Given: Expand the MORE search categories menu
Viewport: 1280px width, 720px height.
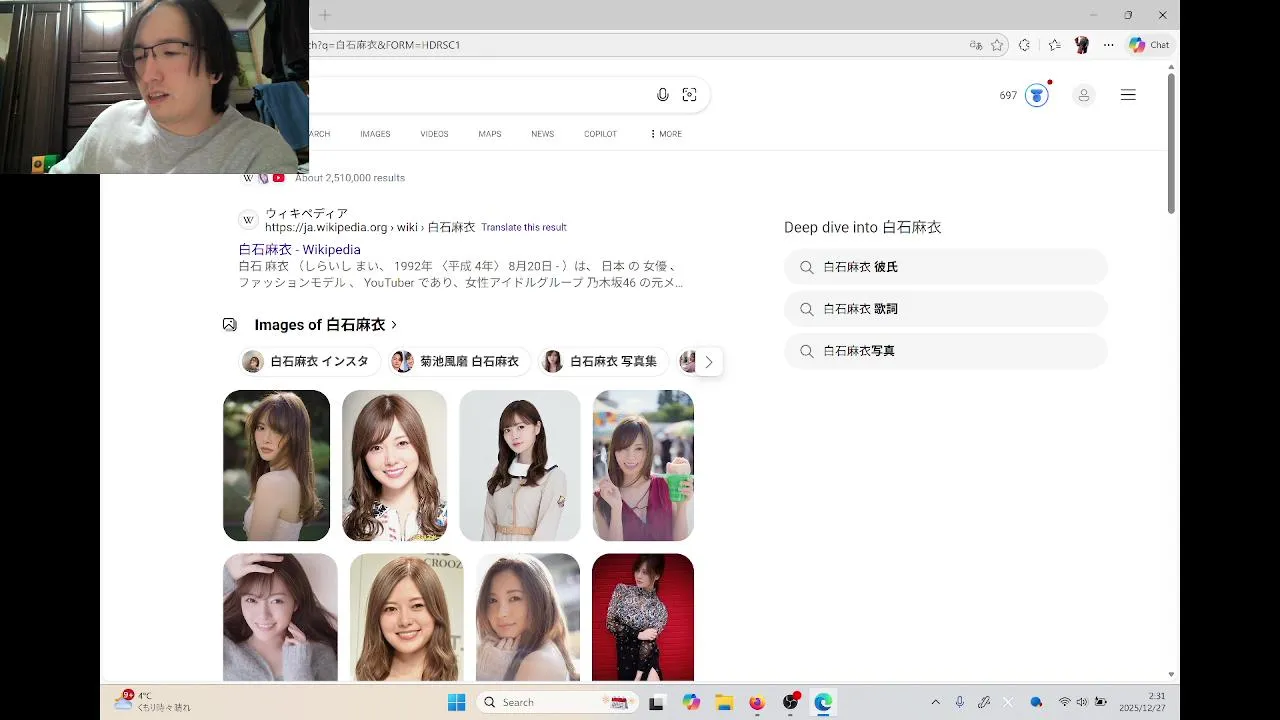Looking at the screenshot, I should (x=666, y=134).
